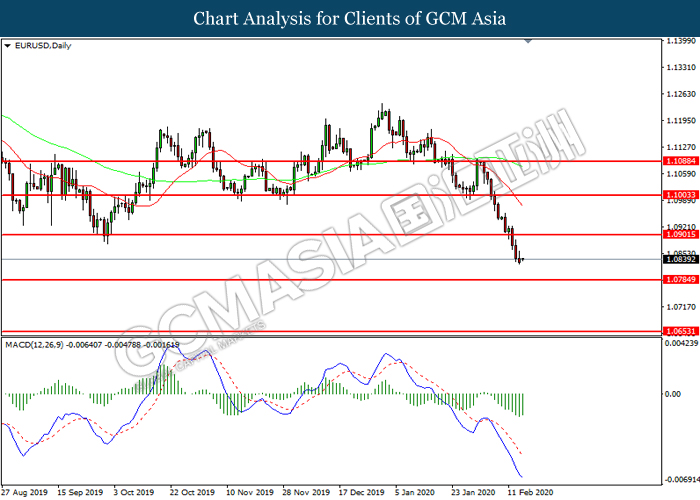Click the date label 5 Jan 2020
Viewport: 700px width, 500px height.
(x=415, y=492)
